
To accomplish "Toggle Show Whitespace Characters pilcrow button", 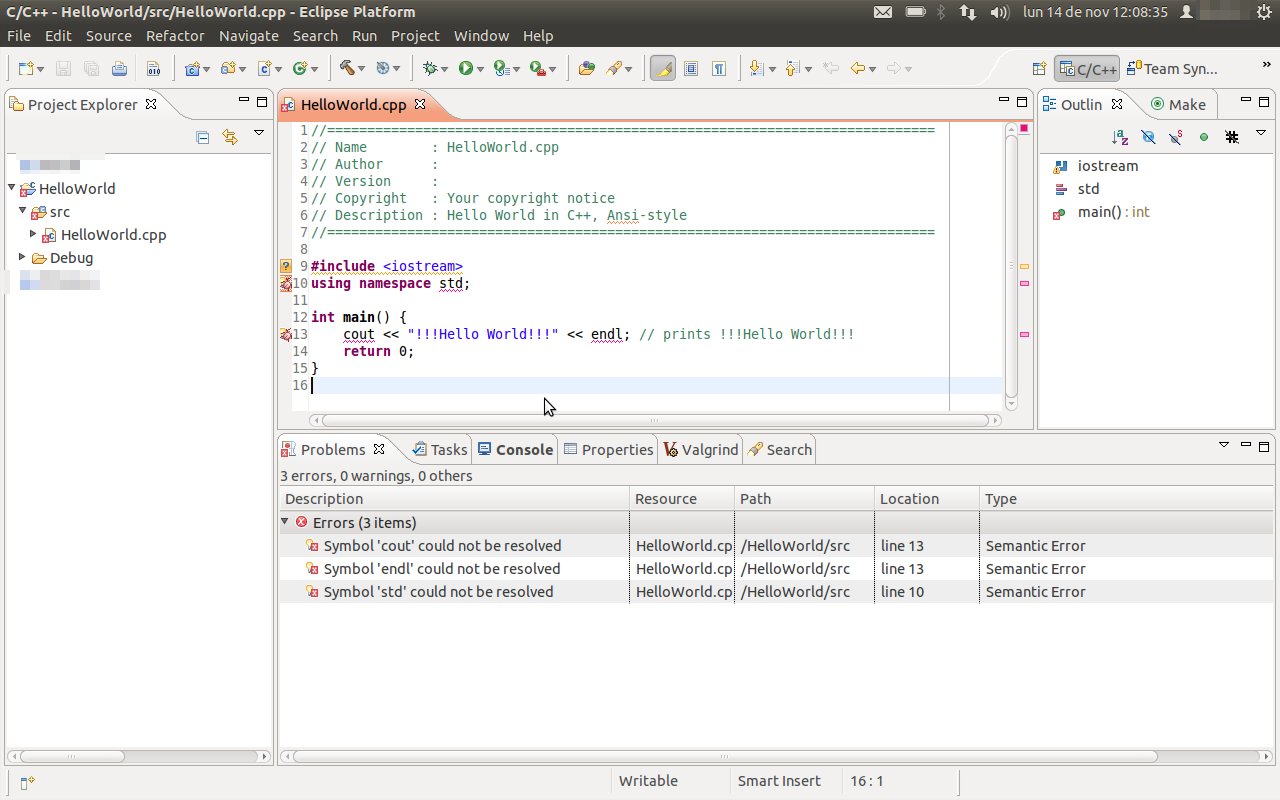I will click(719, 68).
